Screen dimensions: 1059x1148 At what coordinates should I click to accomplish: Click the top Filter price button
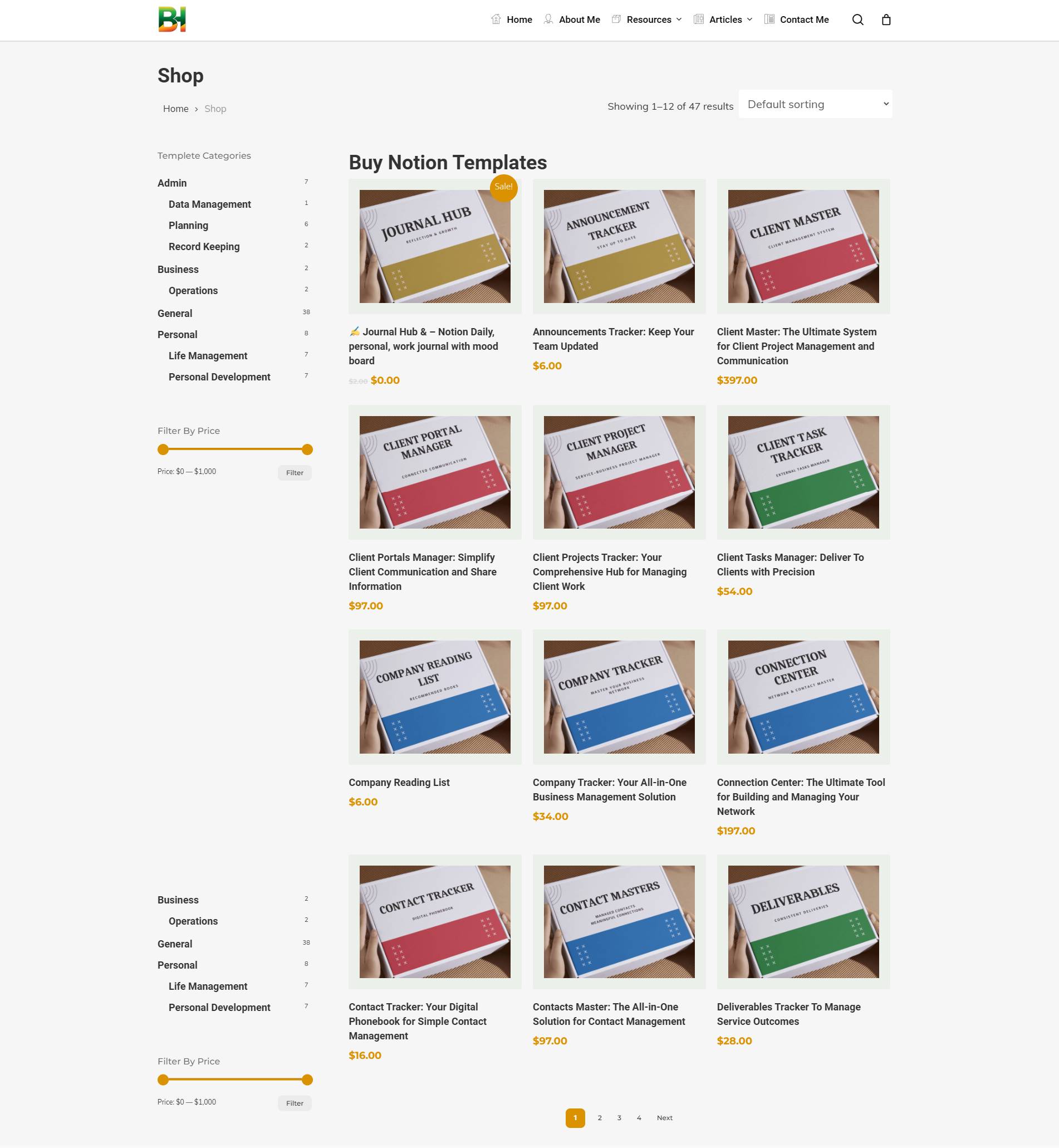pyautogui.click(x=295, y=473)
